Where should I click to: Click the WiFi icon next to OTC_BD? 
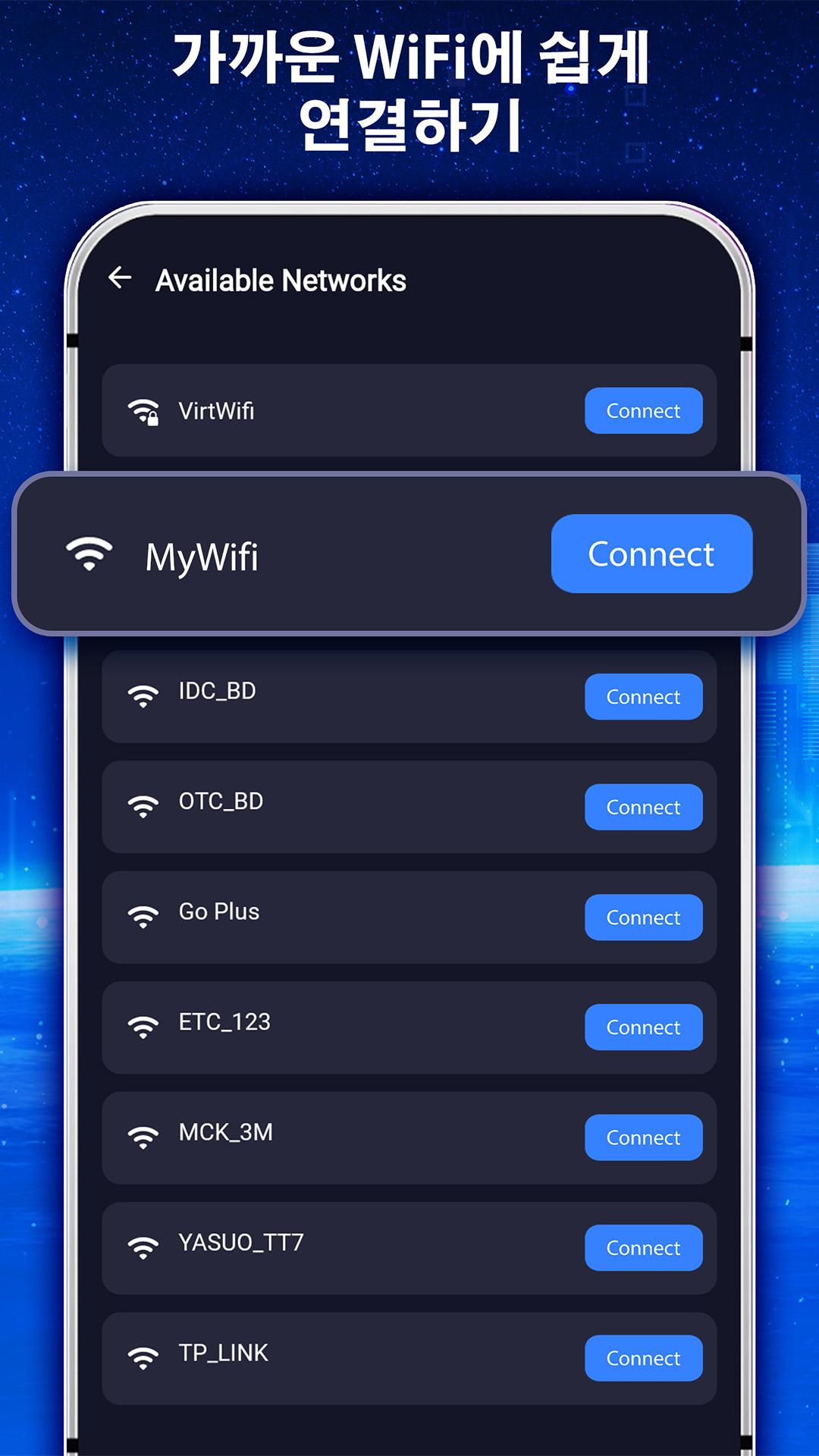143,806
